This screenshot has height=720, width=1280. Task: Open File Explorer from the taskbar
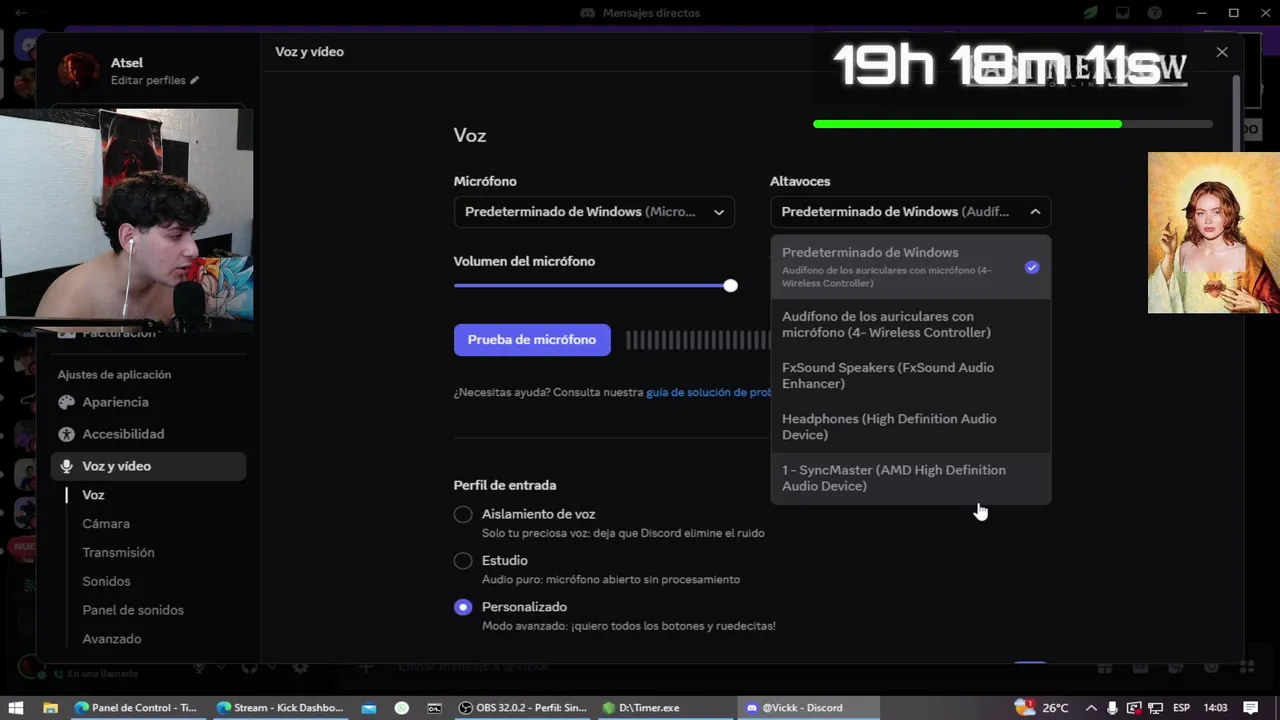tap(50, 708)
